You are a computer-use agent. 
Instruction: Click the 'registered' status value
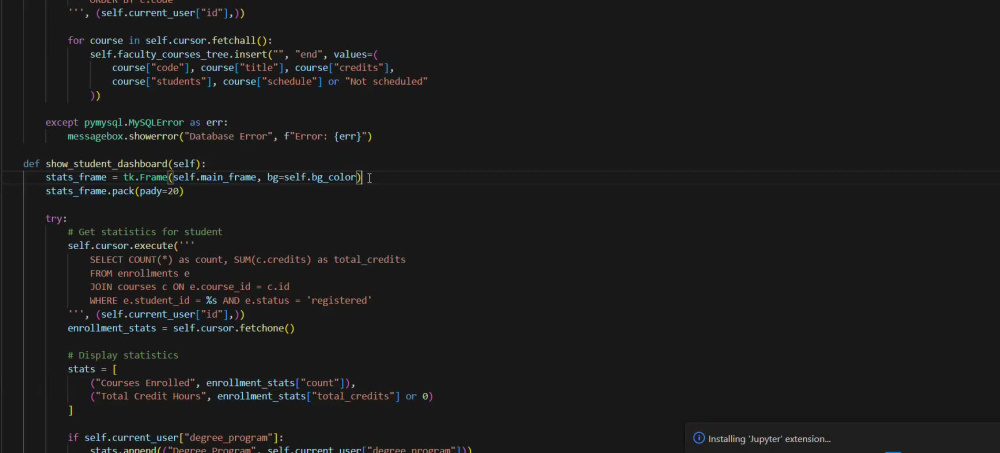[x=339, y=301]
